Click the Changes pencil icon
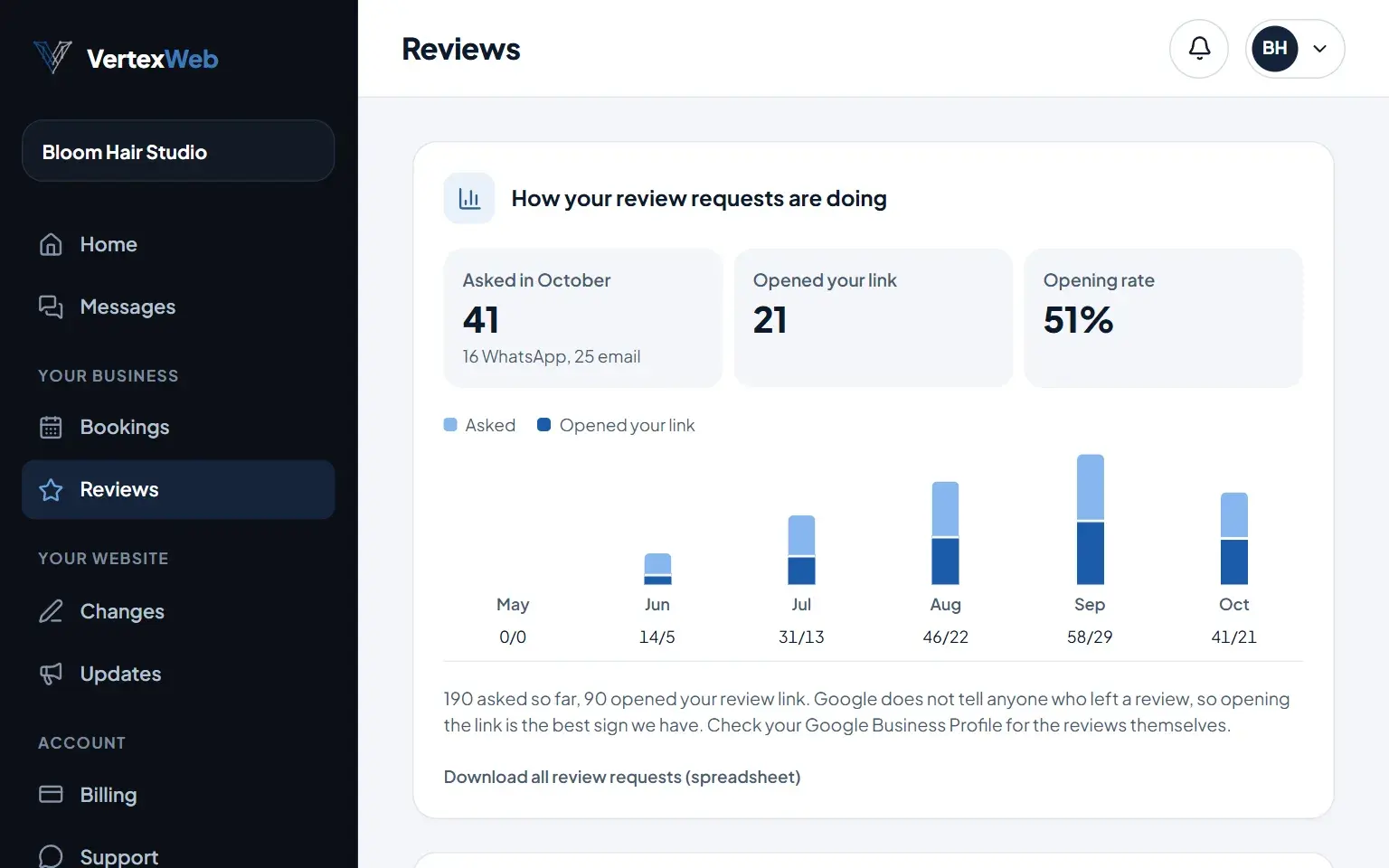The width and height of the screenshot is (1389, 868). point(51,611)
